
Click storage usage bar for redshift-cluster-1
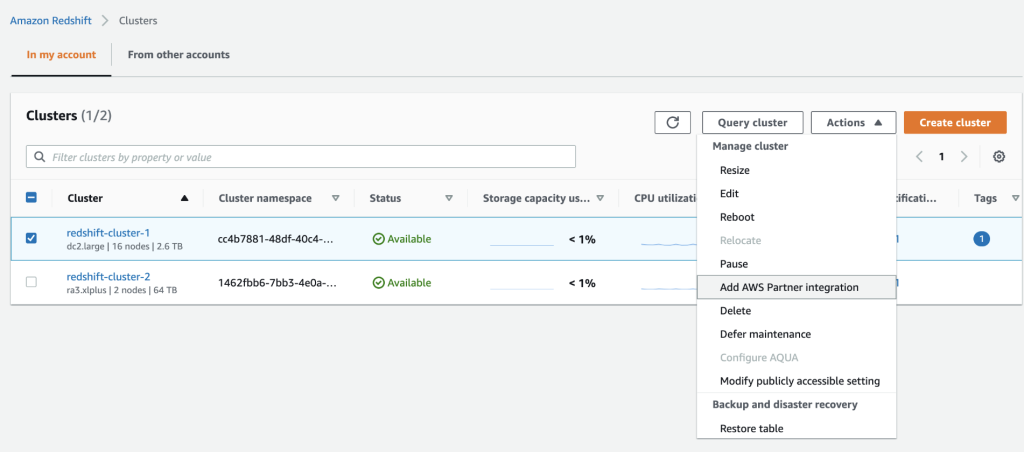tap(522, 245)
